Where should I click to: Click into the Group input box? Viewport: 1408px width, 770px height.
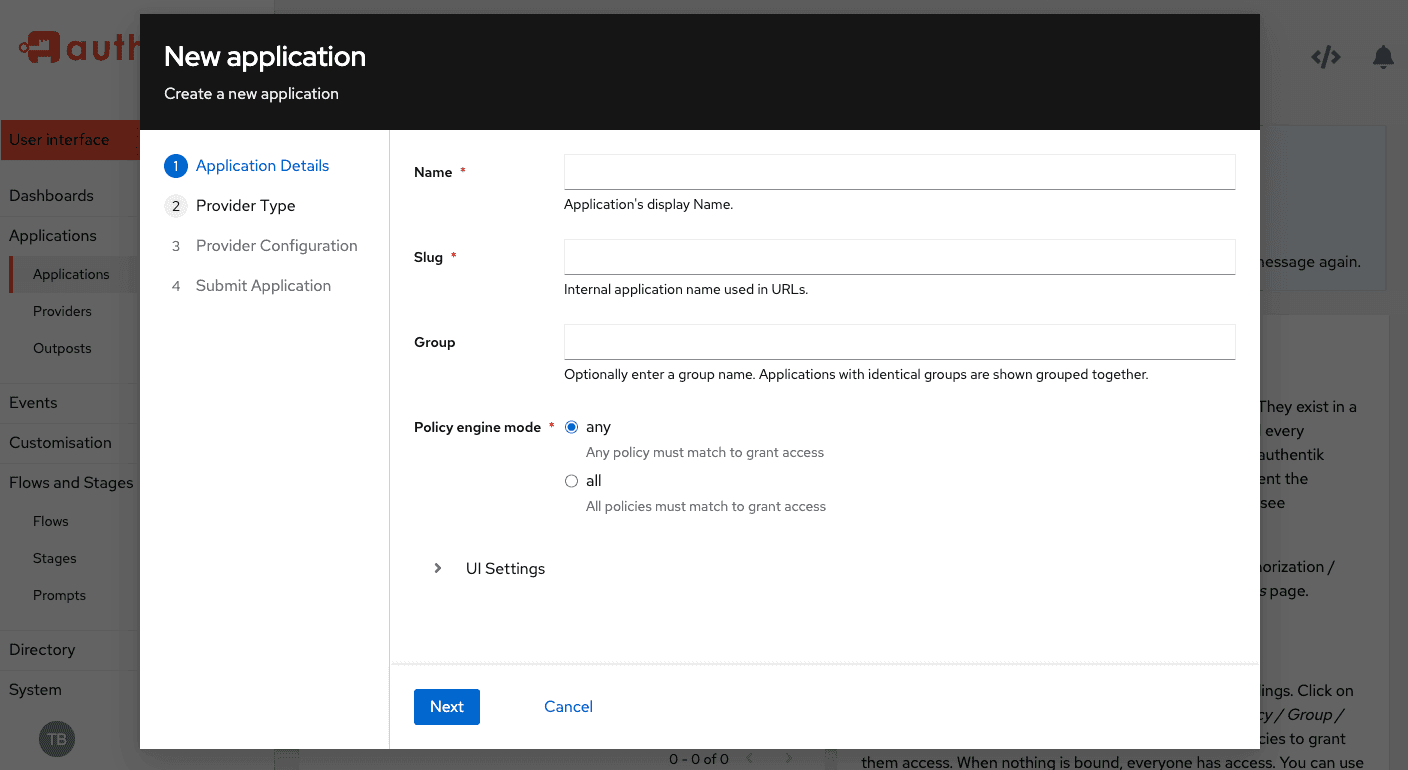coord(899,342)
